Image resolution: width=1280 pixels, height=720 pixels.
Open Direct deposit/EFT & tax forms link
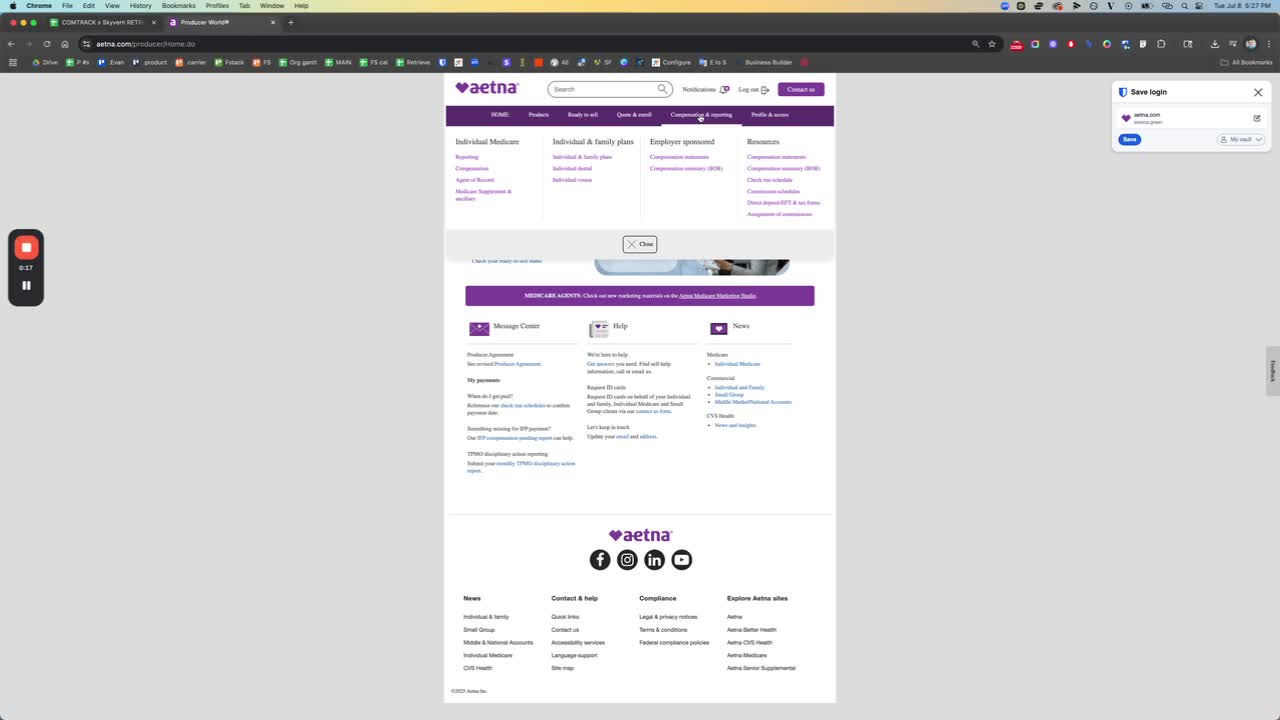pyautogui.click(x=784, y=203)
